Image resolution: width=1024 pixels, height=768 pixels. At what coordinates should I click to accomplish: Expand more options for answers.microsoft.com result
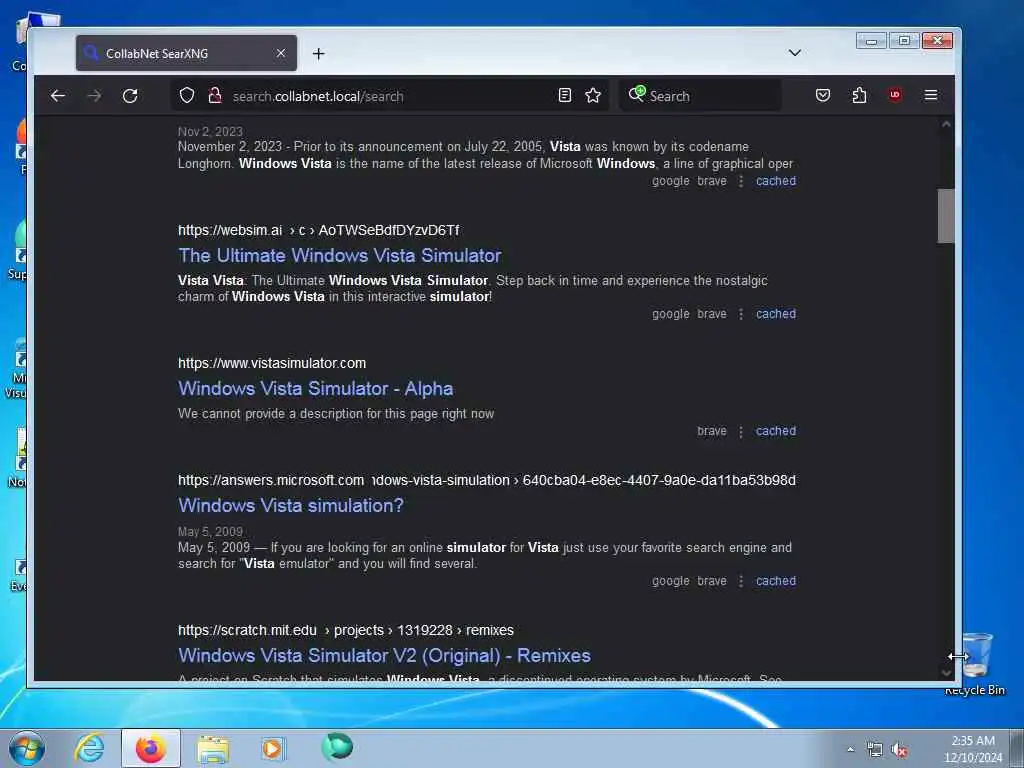click(x=741, y=581)
